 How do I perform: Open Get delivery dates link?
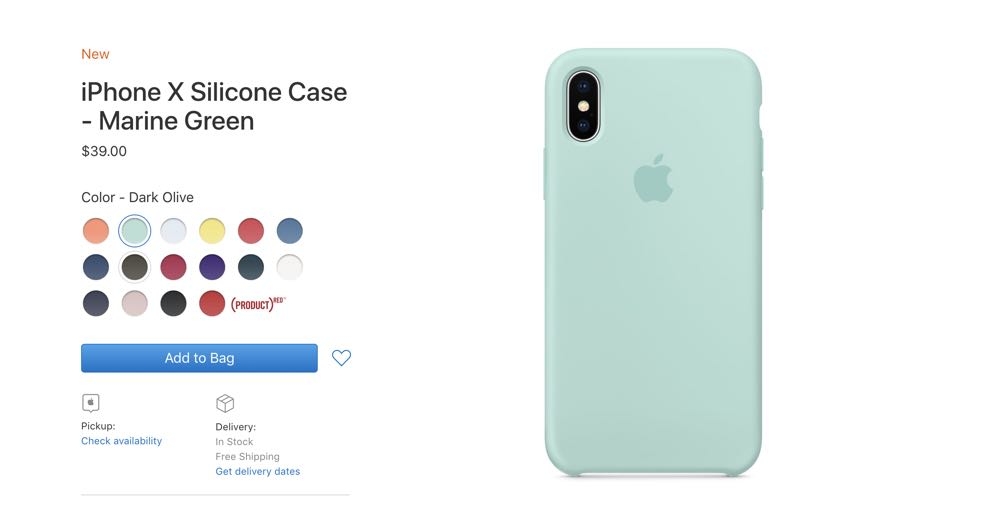pyautogui.click(x=258, y=472)
